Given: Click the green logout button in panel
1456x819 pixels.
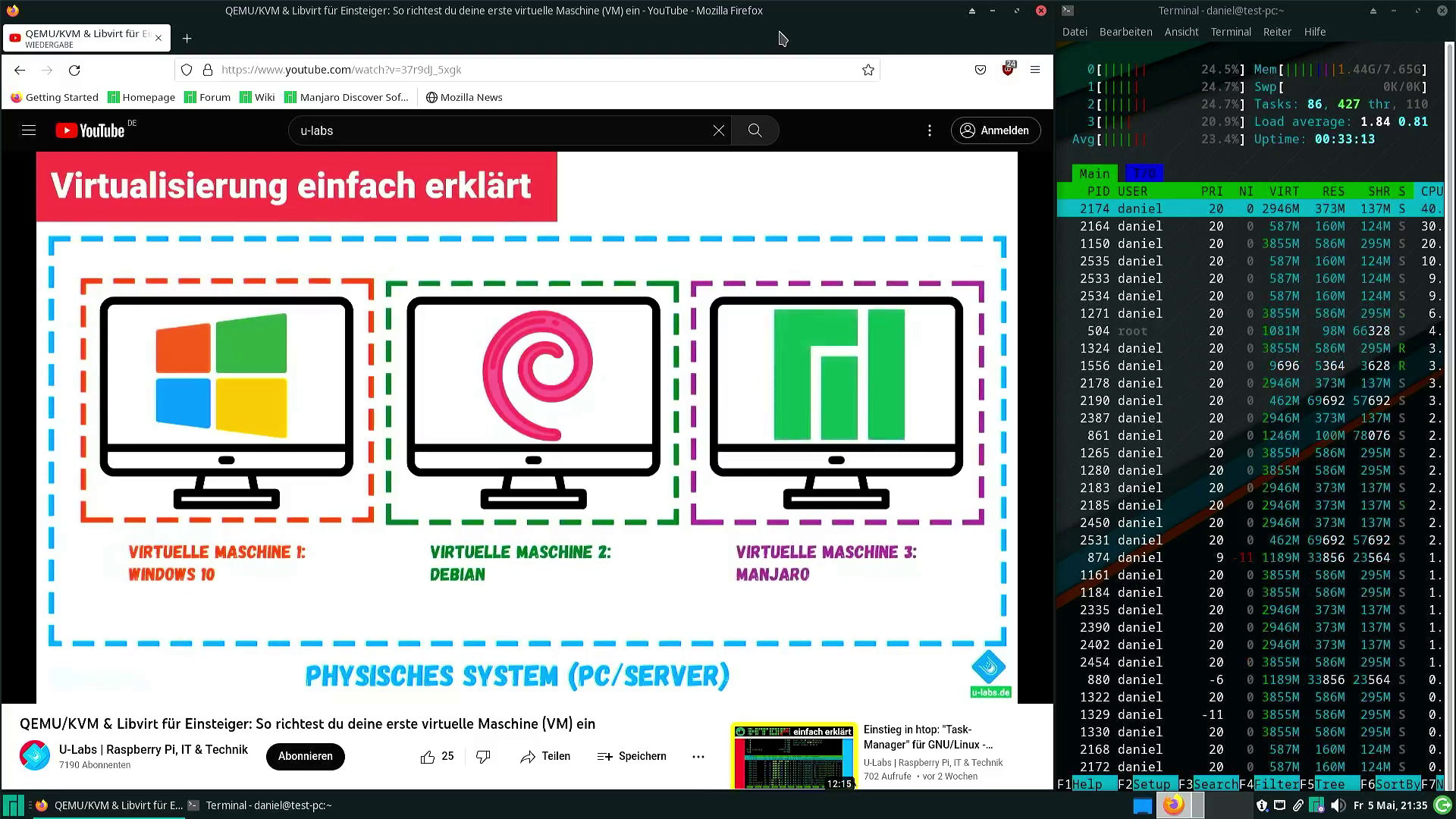Looking at the screenshot, I should pos(1442,805).
